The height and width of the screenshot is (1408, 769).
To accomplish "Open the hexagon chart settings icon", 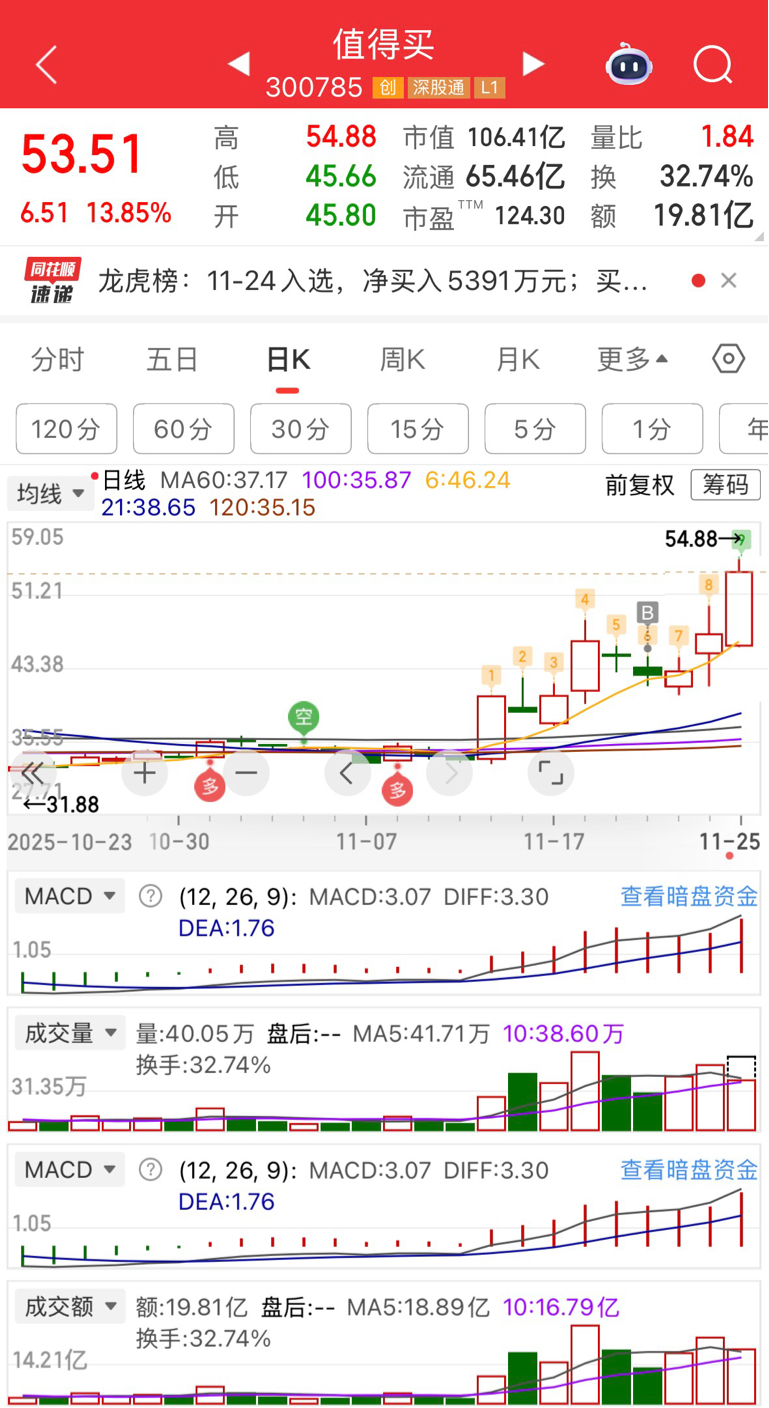I will pyautogui.click(x=729, y=359).
